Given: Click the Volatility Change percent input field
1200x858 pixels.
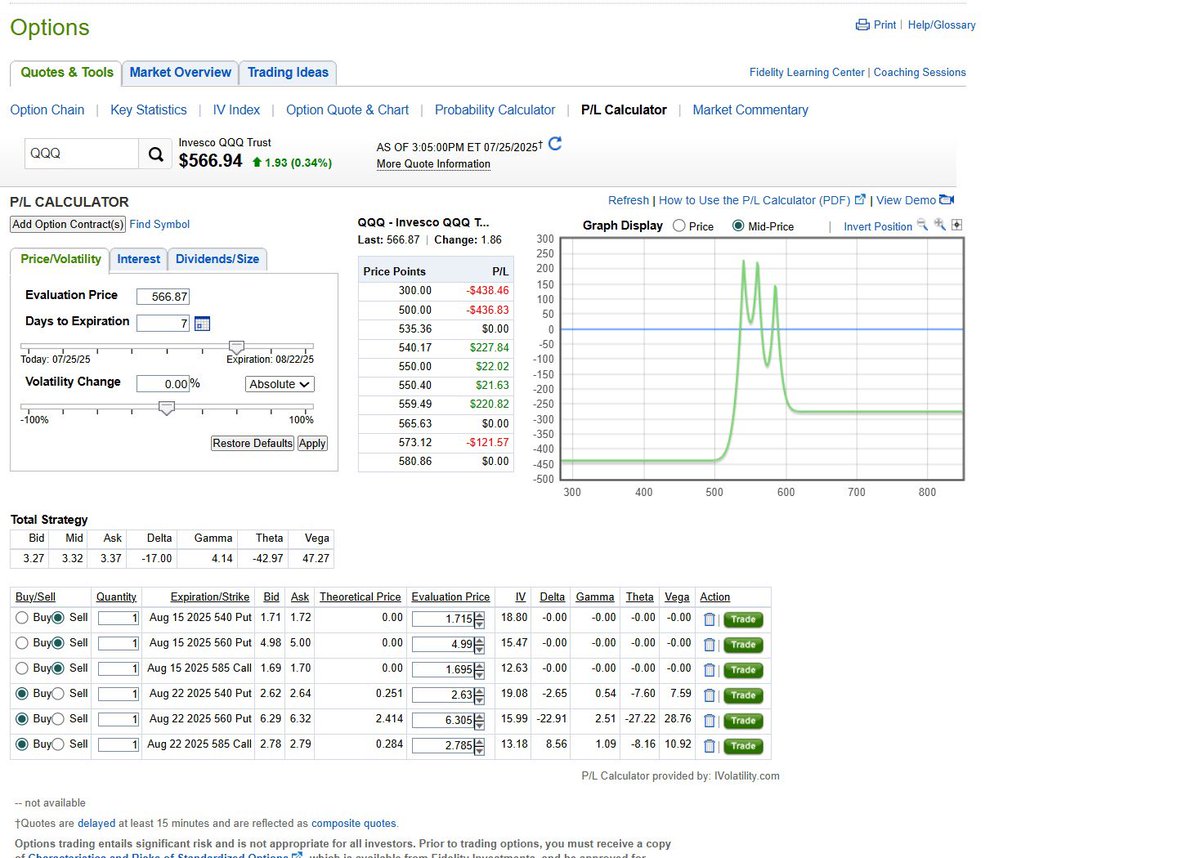Looking at the screenshot, I should pyautogui.click(x=163, y=384).
